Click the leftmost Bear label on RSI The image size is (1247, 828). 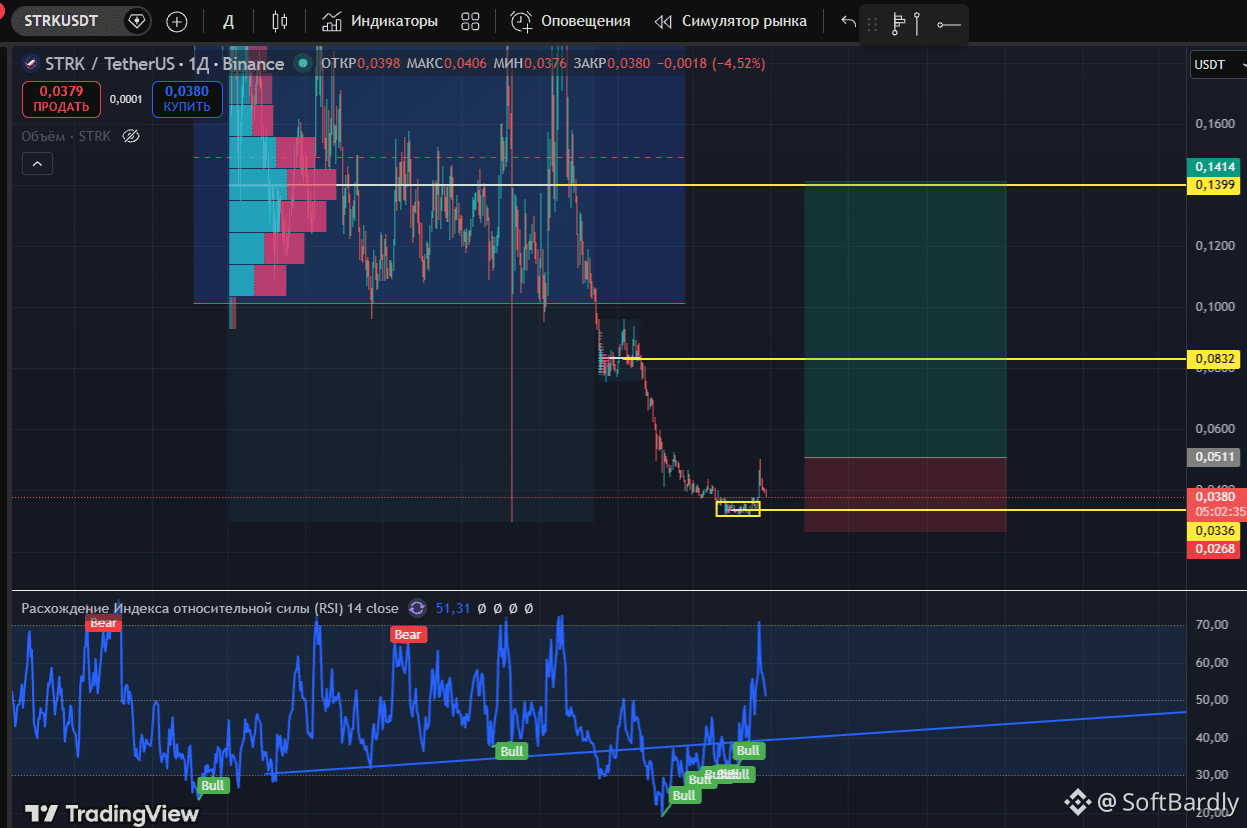[103, 623]
